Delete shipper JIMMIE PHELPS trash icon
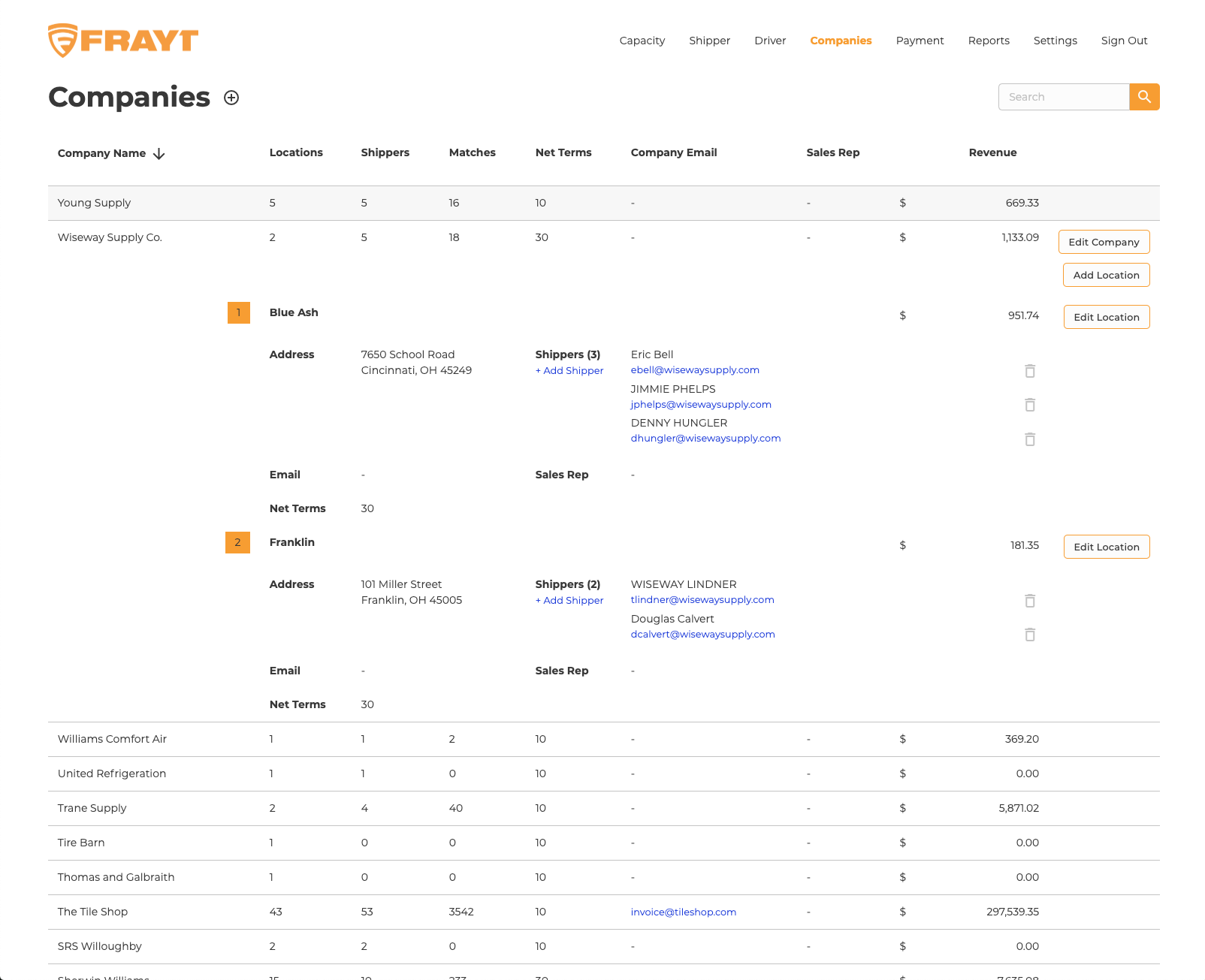 pos(1030,405)
